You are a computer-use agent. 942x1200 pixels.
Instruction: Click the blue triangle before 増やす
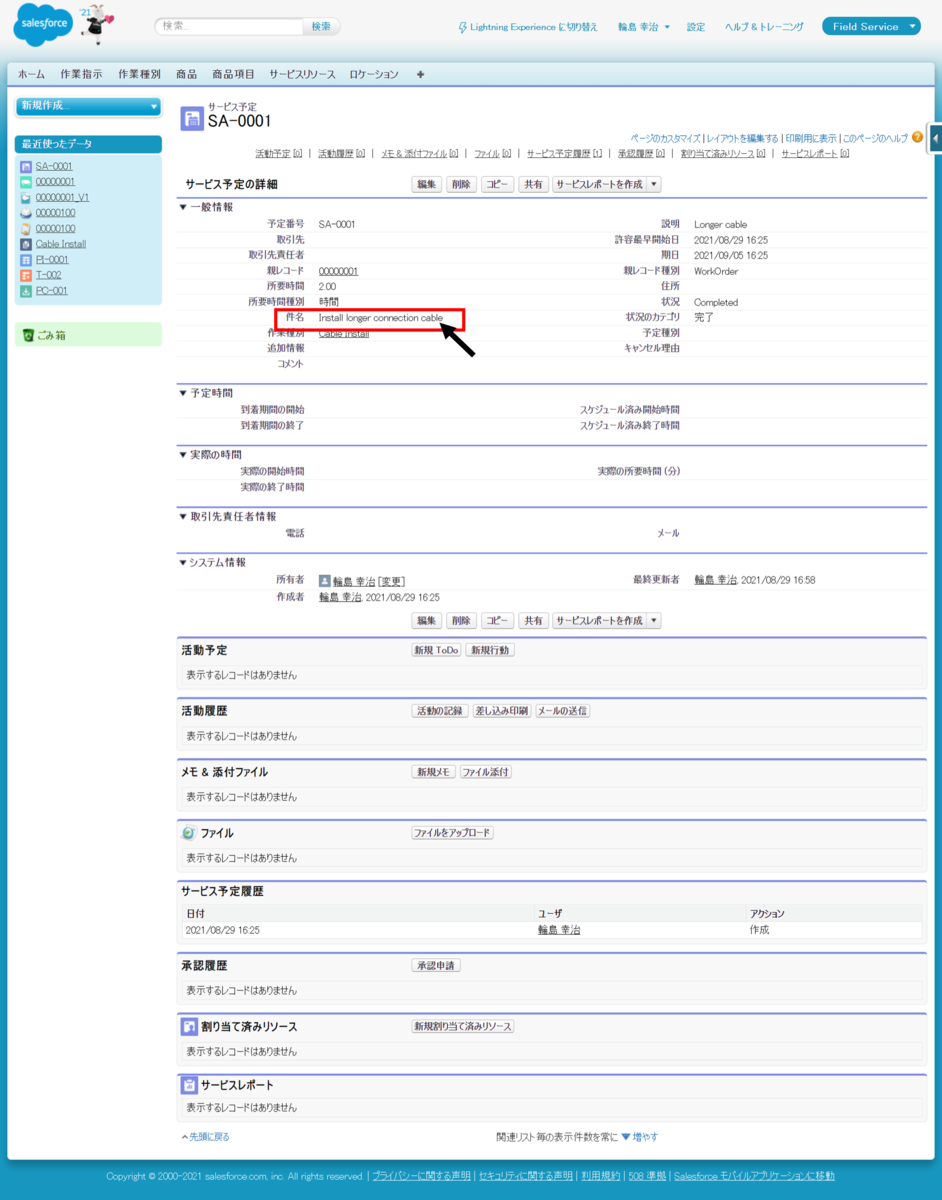point(626,1137)
